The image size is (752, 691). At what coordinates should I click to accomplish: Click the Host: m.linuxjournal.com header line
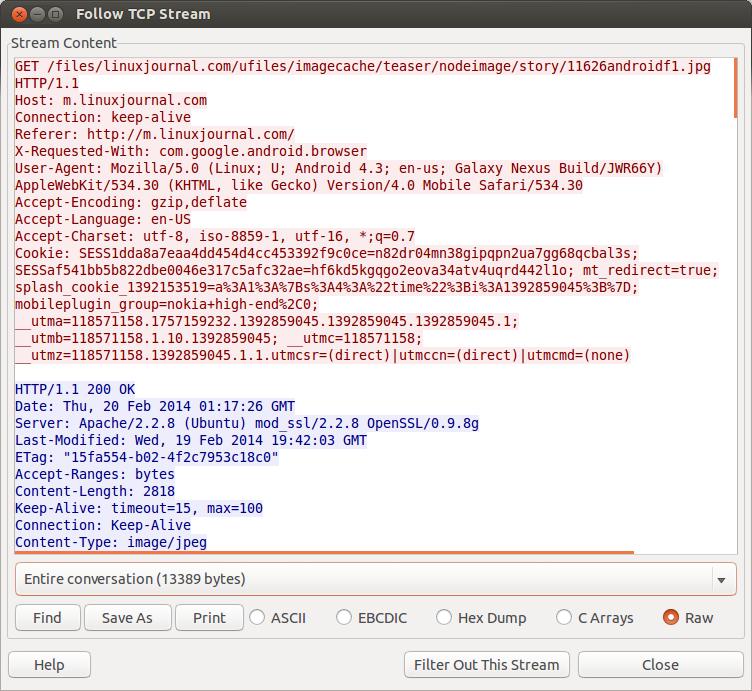click(x=111, y=100)
